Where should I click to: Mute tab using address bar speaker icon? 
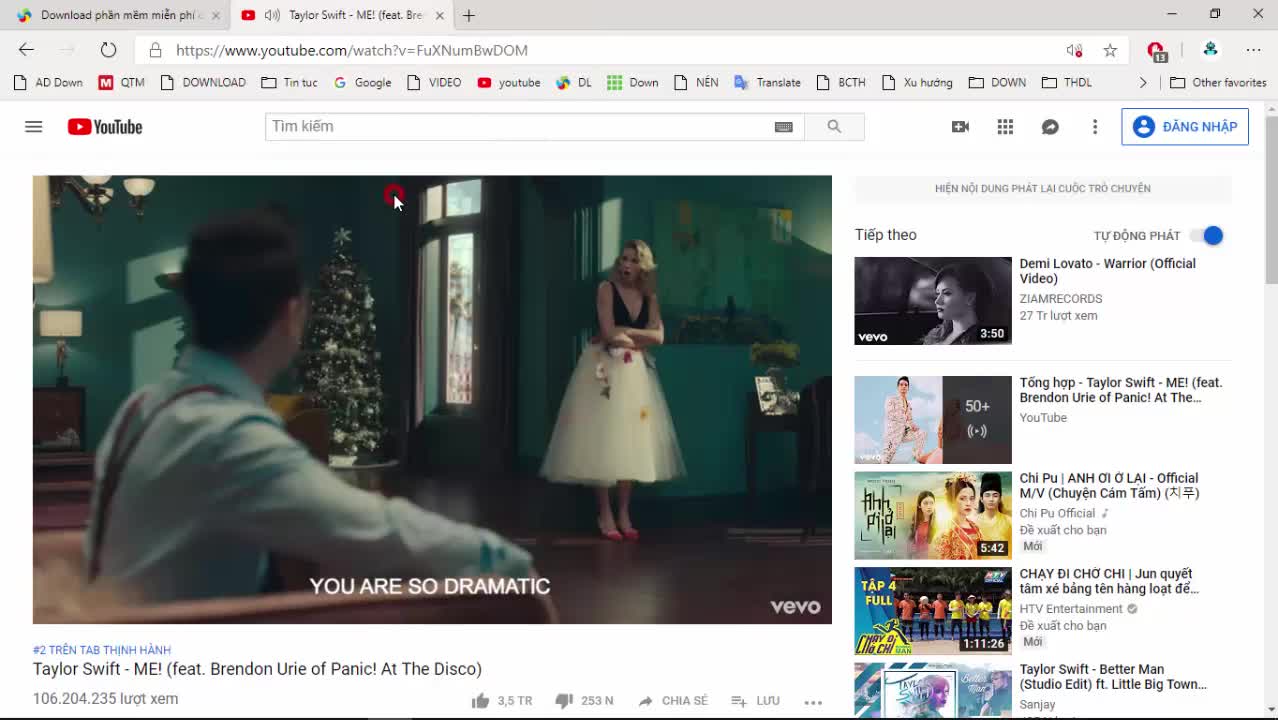[x=1074, y=50]
